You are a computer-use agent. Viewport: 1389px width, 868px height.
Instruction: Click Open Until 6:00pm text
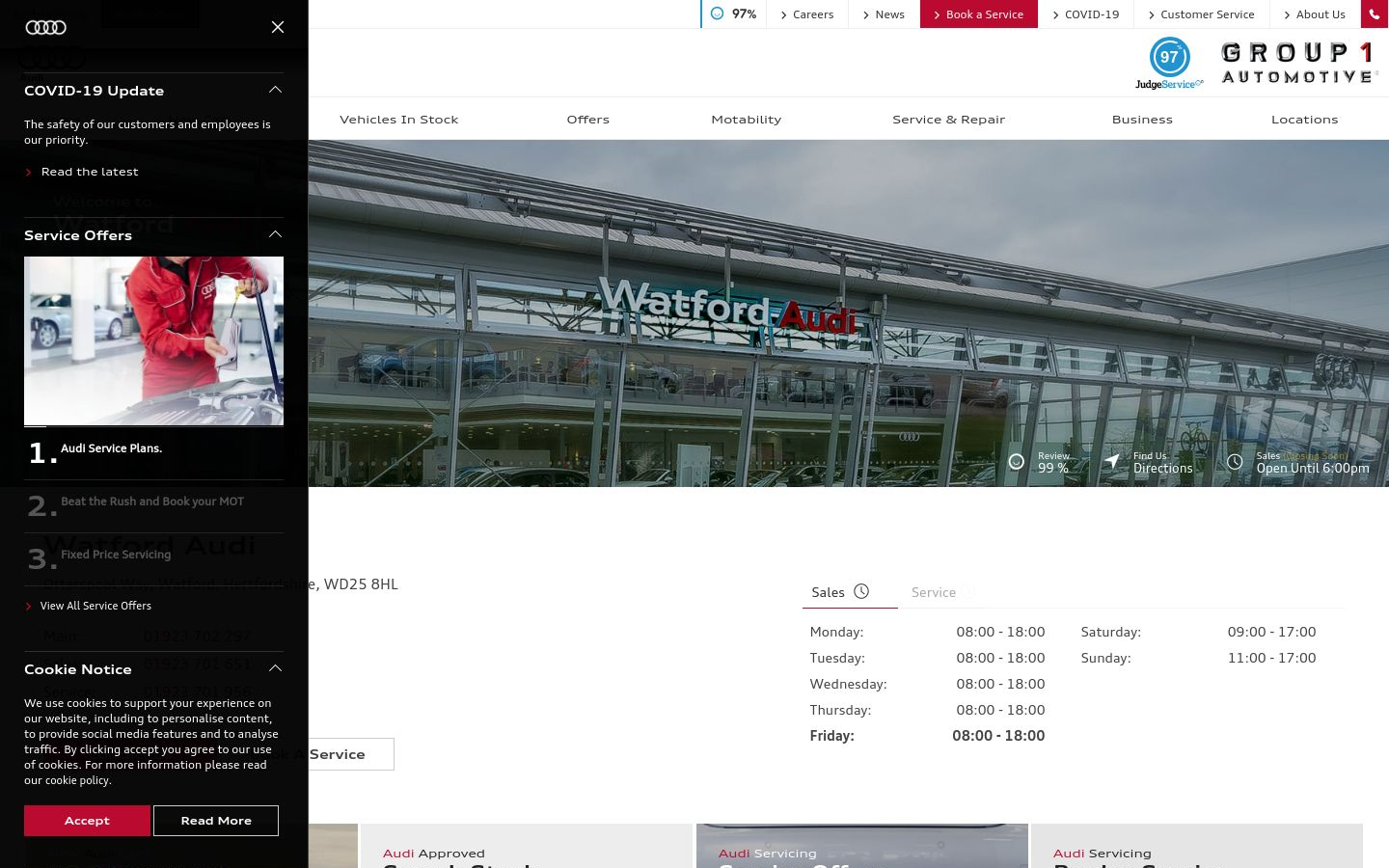pos(1312,468)
